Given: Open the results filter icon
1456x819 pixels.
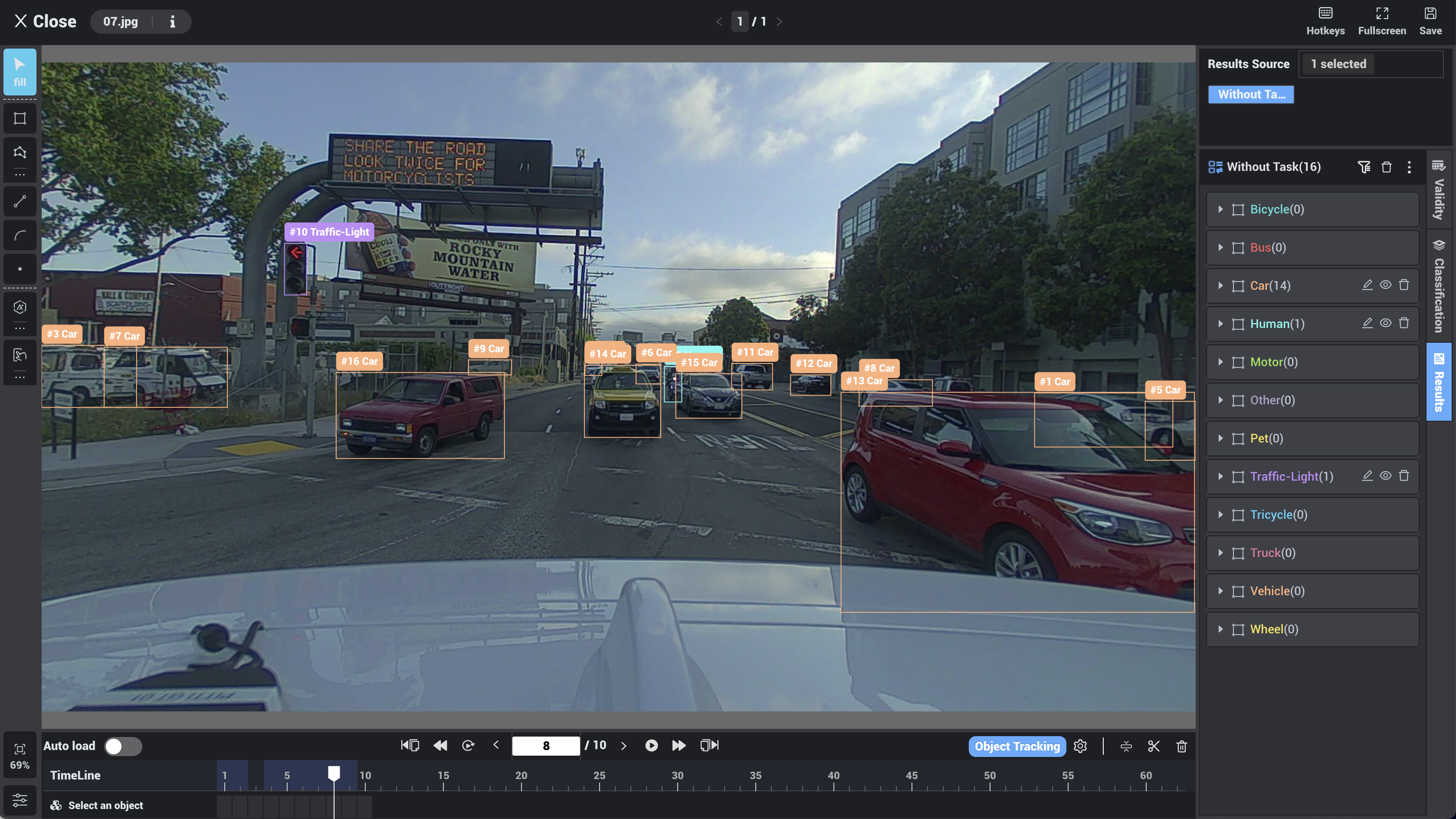Looking at the screenshot, I should (x=1364, y=167).
